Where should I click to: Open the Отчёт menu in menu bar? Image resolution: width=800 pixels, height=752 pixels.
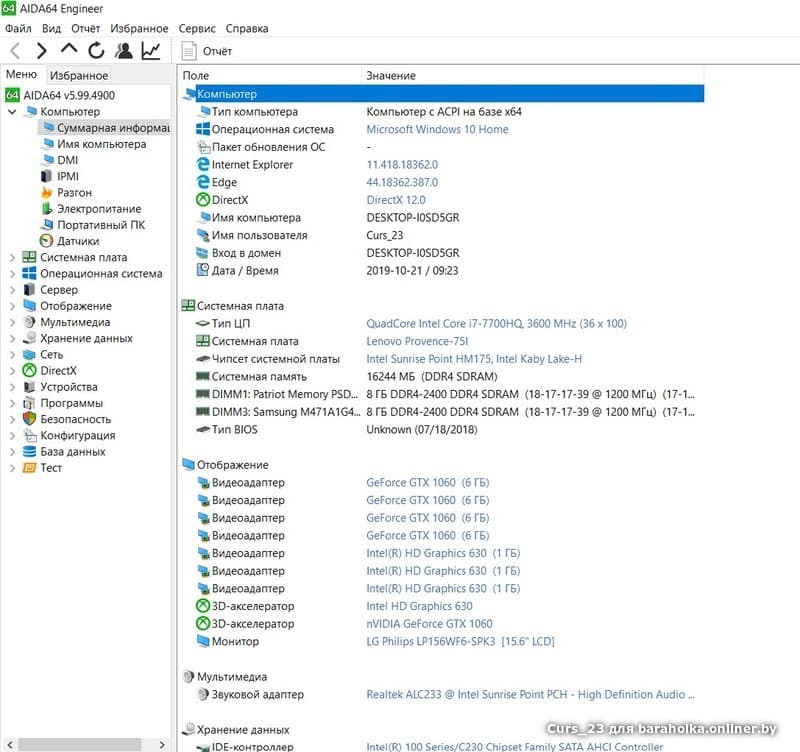coord(85,28)
